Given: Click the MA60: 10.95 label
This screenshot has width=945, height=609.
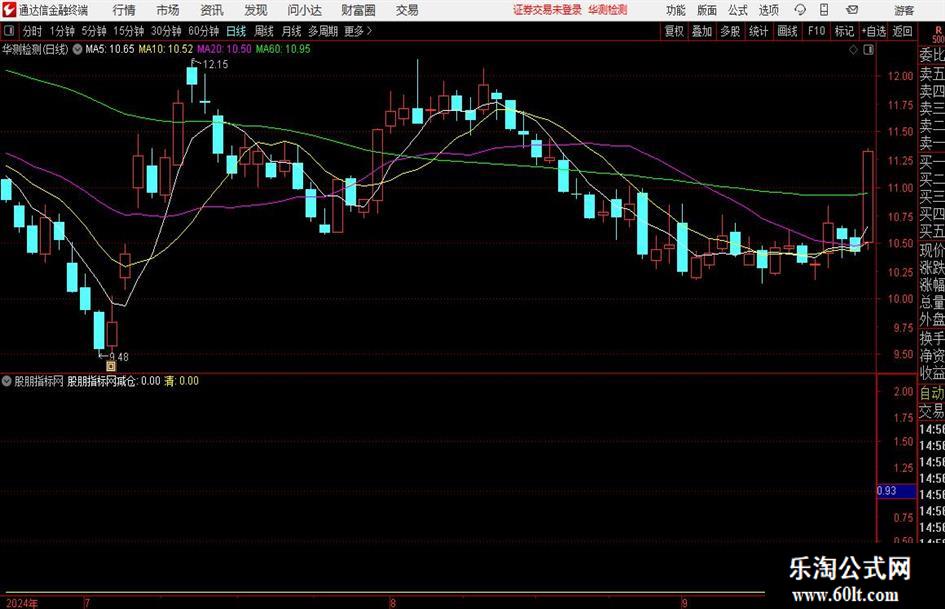Looking at the screenshot, I should (x=283, y=49).
